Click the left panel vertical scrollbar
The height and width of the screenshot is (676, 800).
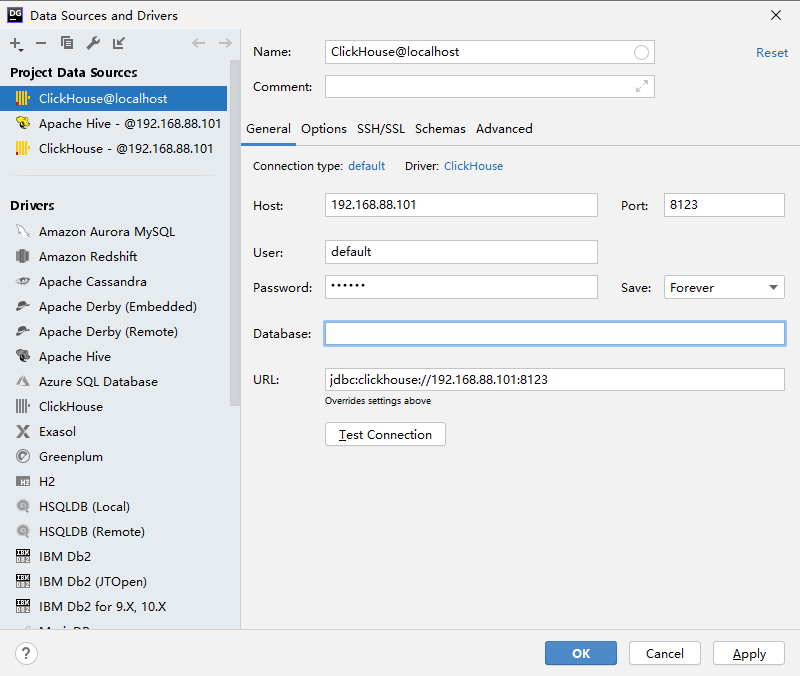coord(235,233)
